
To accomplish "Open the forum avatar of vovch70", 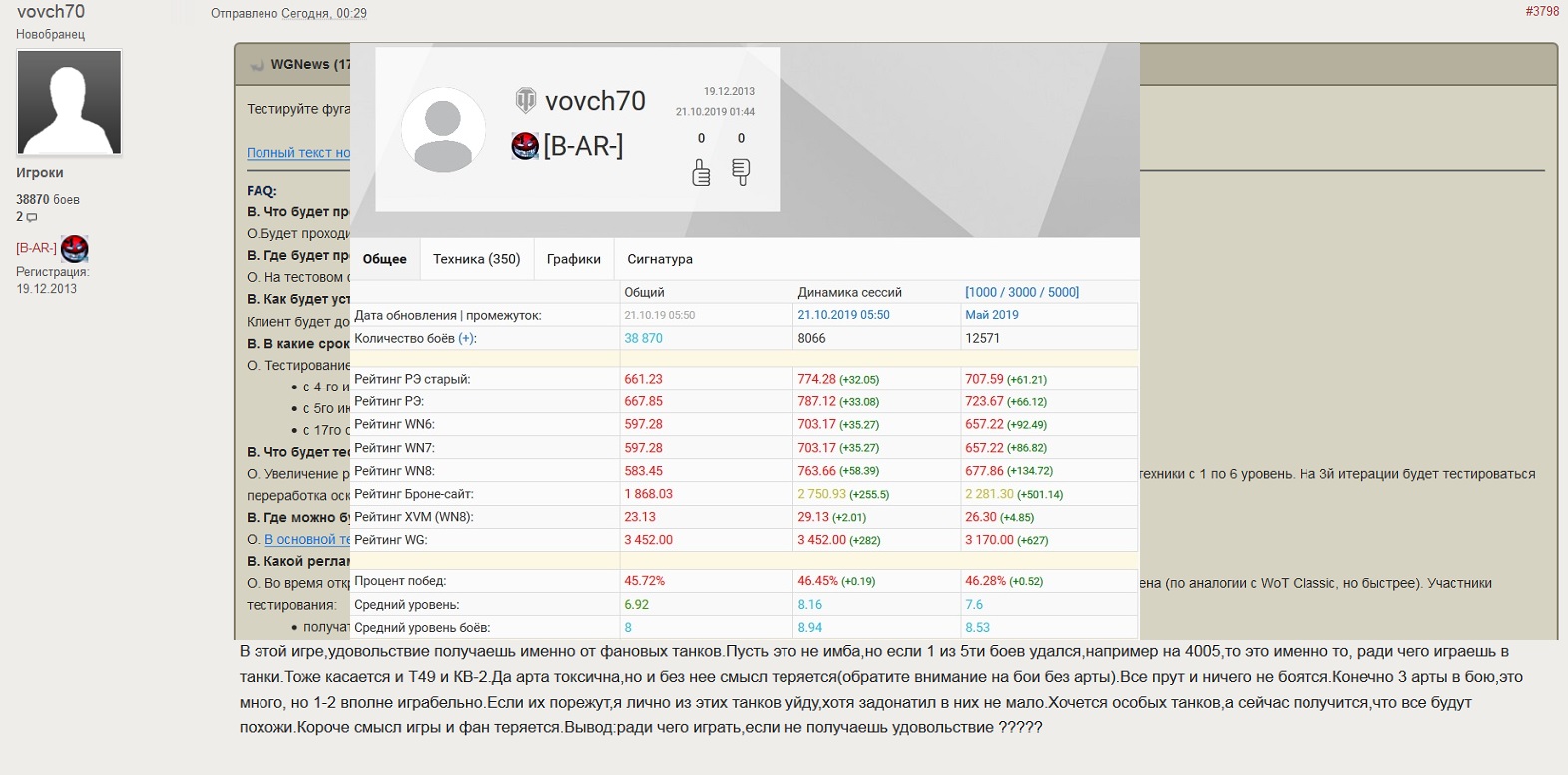I will click(x=69, y=103).
